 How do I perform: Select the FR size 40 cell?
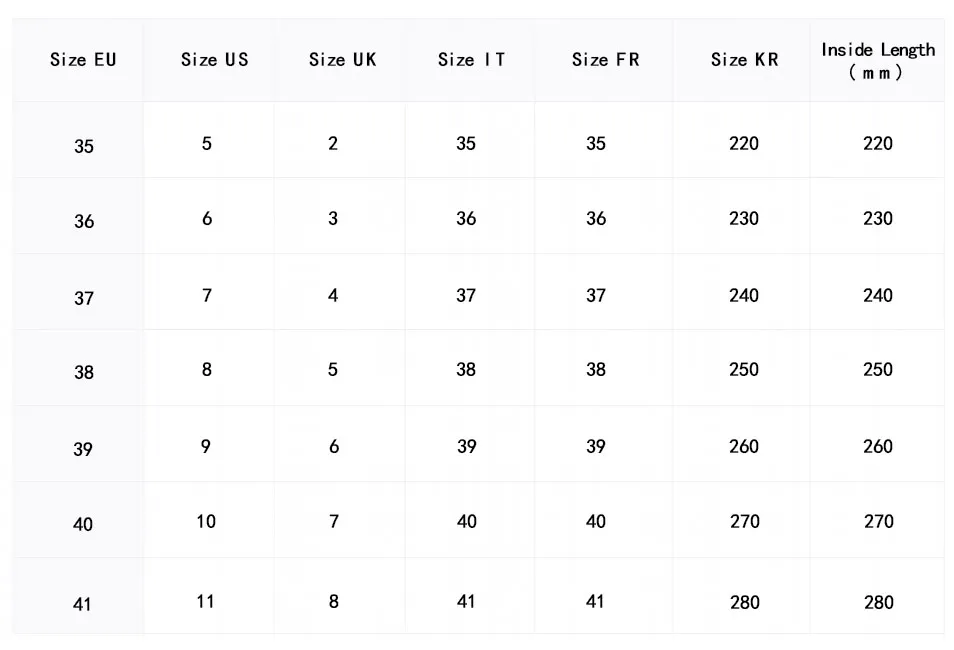click(596, 521)
